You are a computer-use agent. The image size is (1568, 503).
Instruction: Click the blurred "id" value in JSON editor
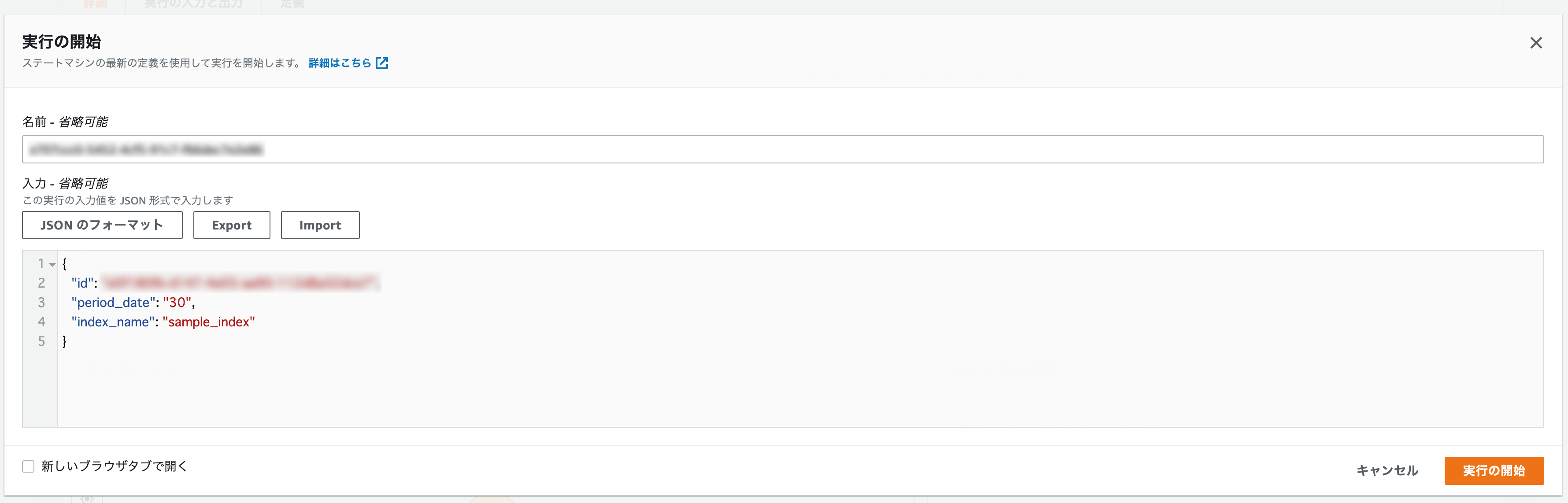[x=241, y=283]
